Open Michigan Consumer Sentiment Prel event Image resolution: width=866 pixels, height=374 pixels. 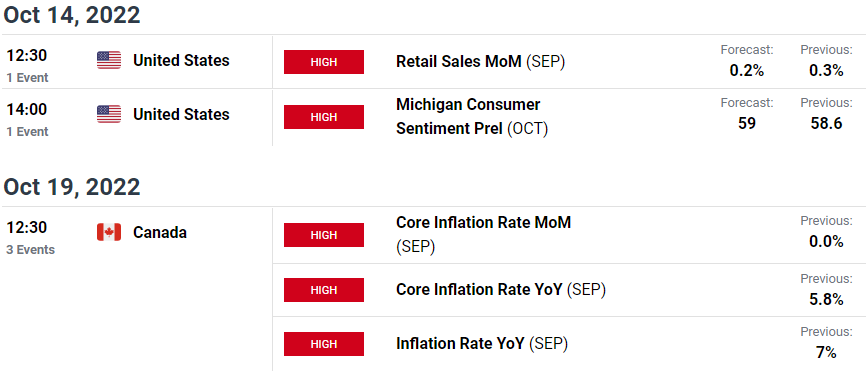coord(472,117)
